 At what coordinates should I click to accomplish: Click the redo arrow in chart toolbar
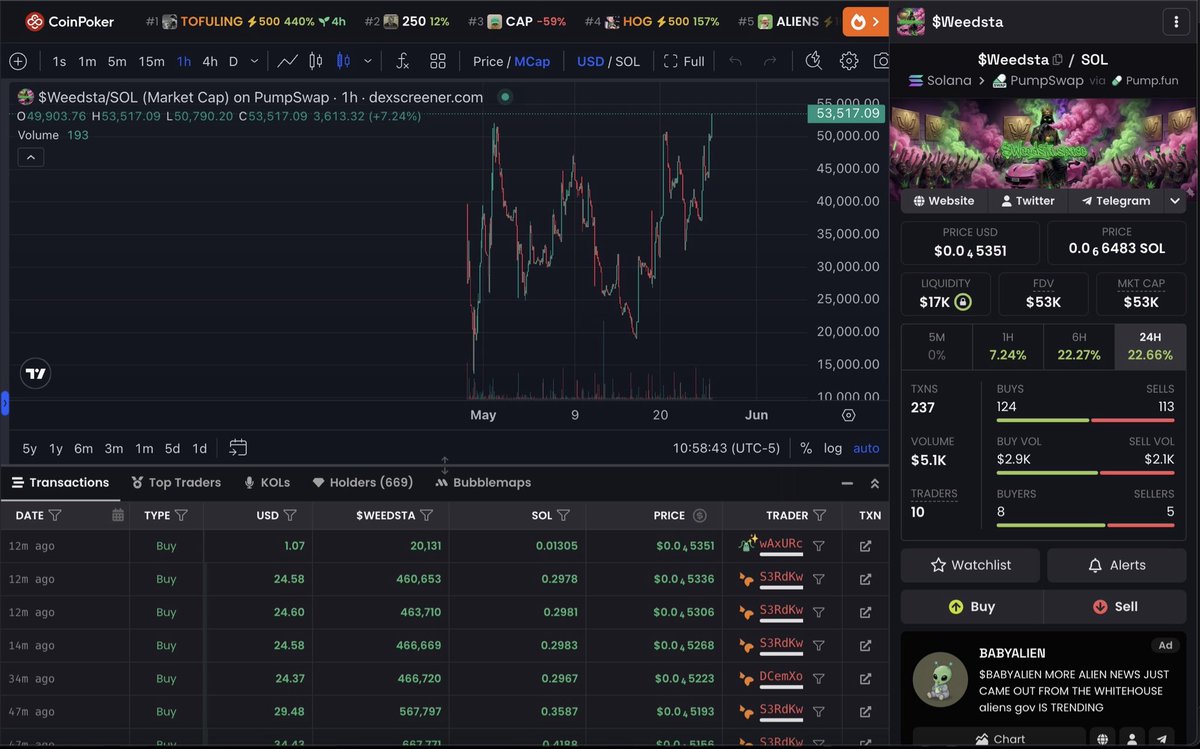(771, 61)
